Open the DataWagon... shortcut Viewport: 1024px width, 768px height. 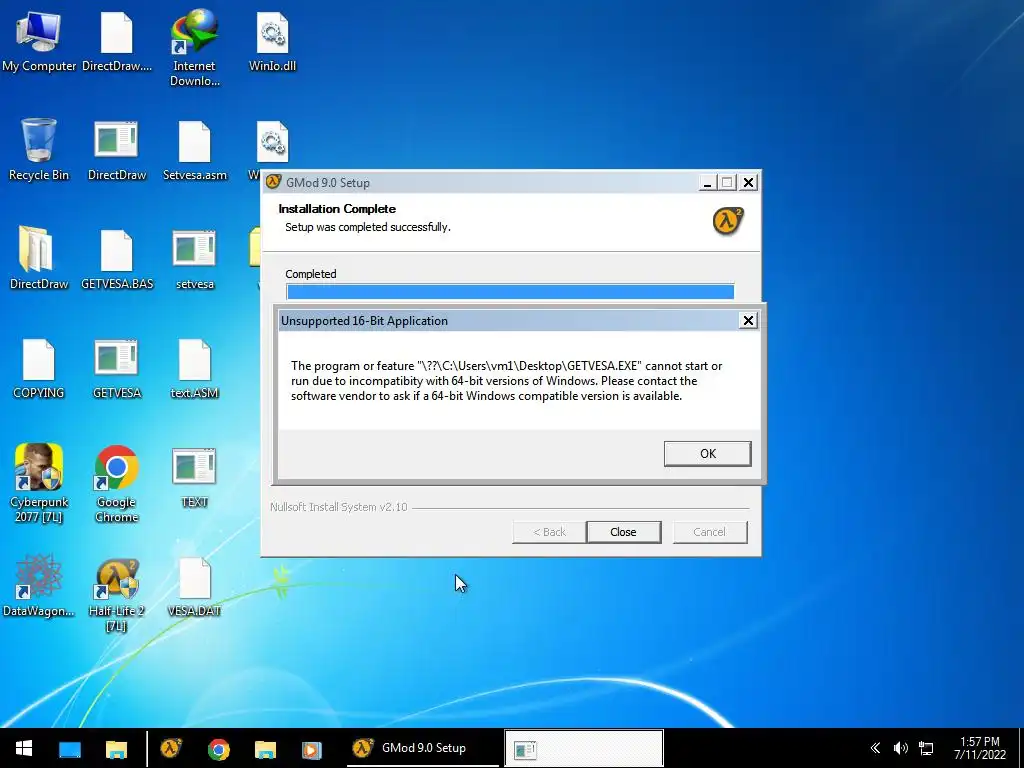tap(39, 586)
